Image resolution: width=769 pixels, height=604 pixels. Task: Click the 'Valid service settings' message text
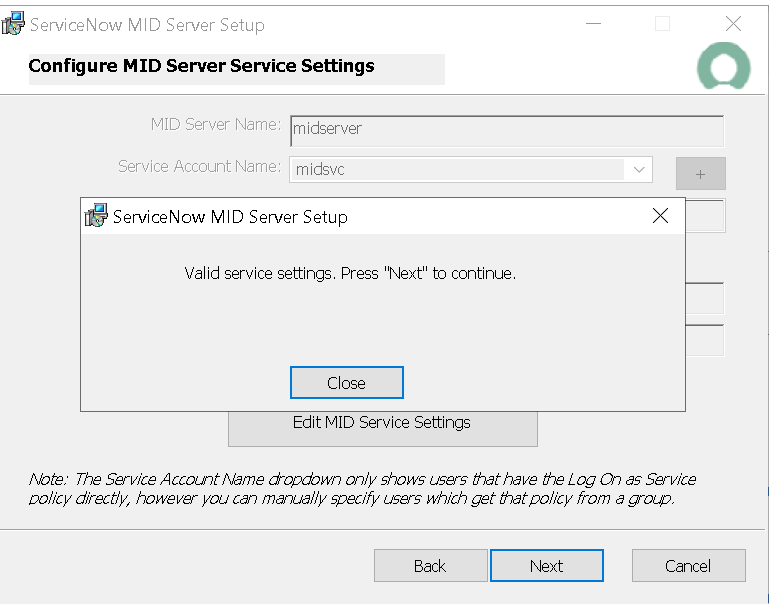pyautogui.click(x=350, y=273)
